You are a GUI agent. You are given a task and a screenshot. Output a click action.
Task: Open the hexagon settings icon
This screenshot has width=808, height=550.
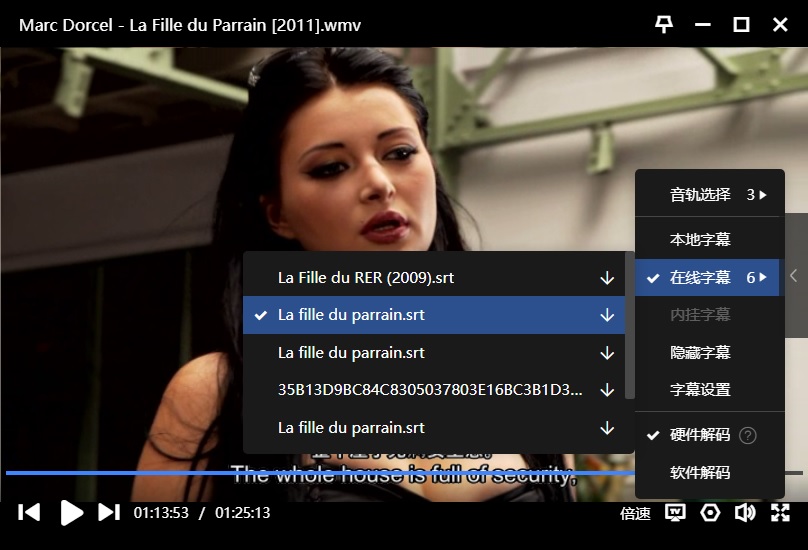pyautogui.click(x=710, y=513)
